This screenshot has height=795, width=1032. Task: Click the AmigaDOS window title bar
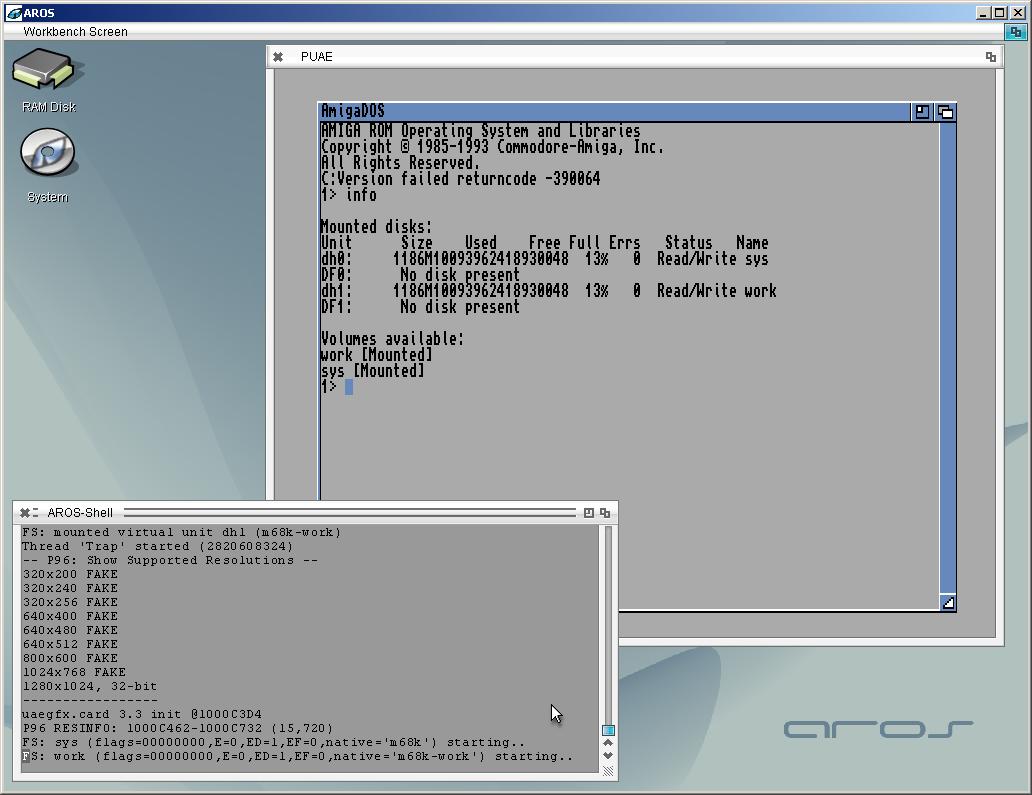[x=614, y=112]
